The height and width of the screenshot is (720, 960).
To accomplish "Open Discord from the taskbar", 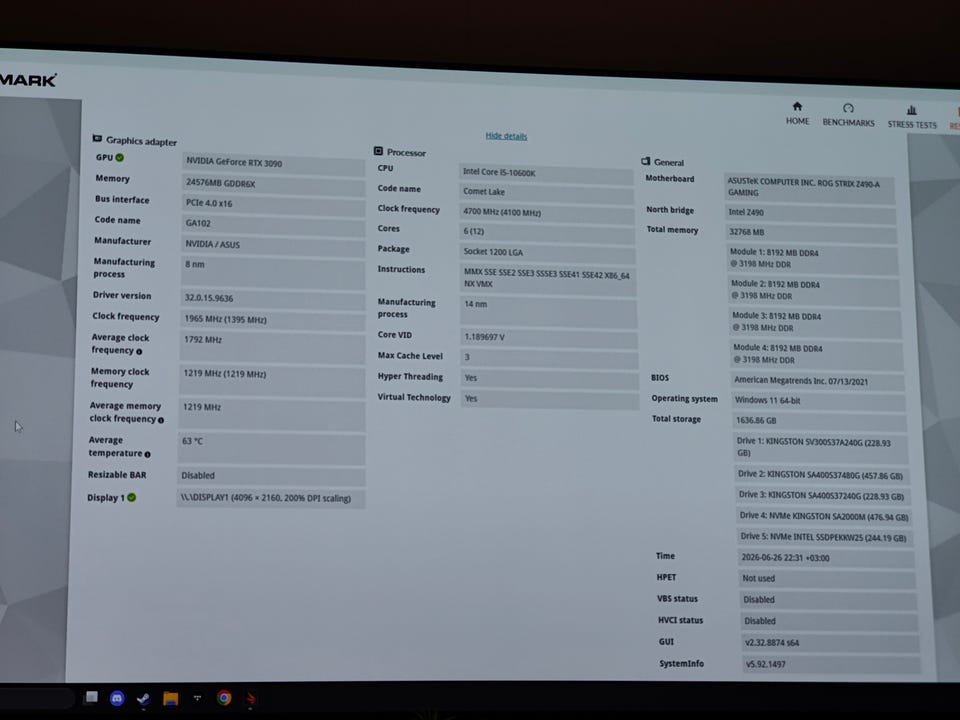I will click(117, 698).
